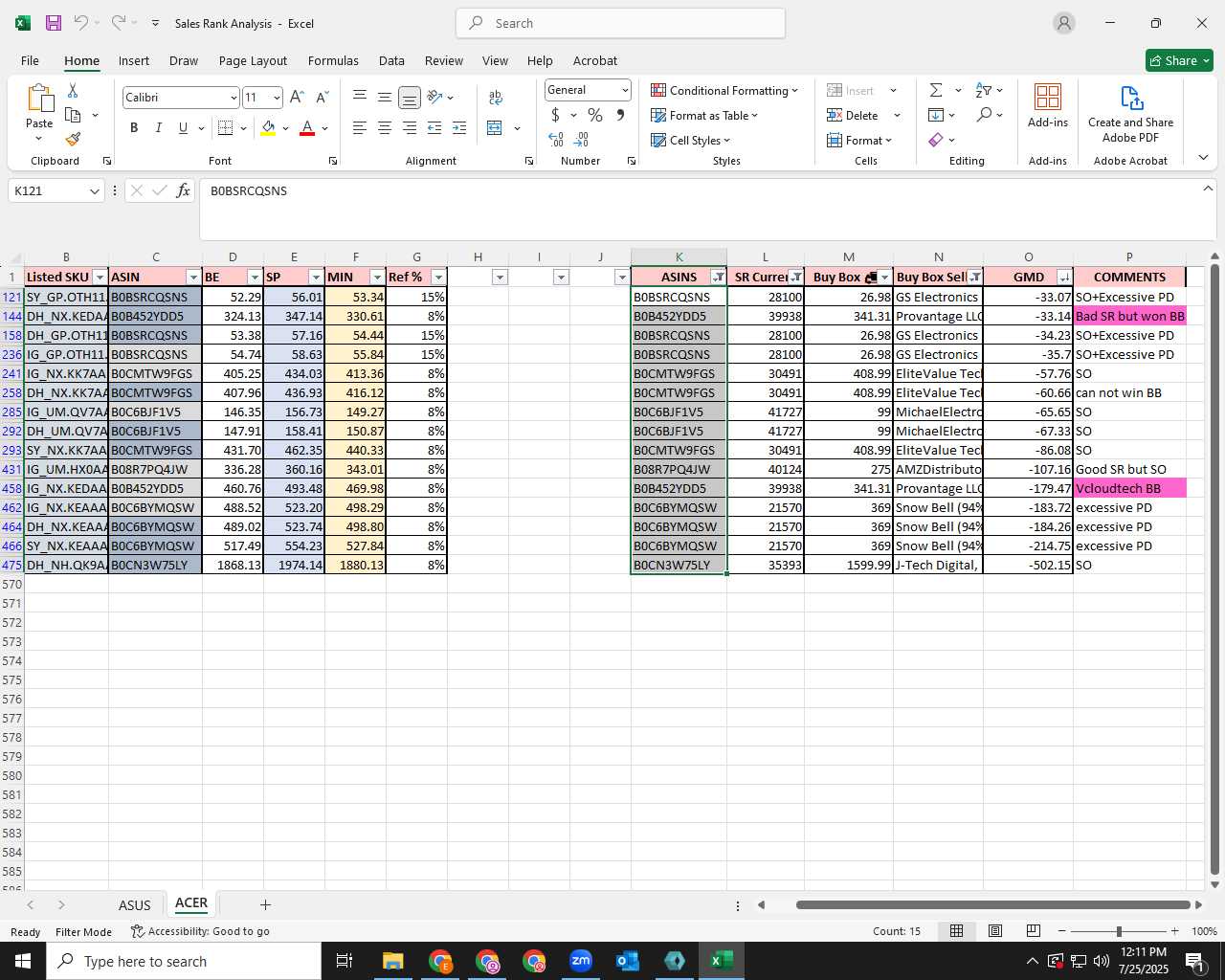Click Create and Share Adobe PDF
This screenshot has height=980, width=1225.
click(1130, 114)
